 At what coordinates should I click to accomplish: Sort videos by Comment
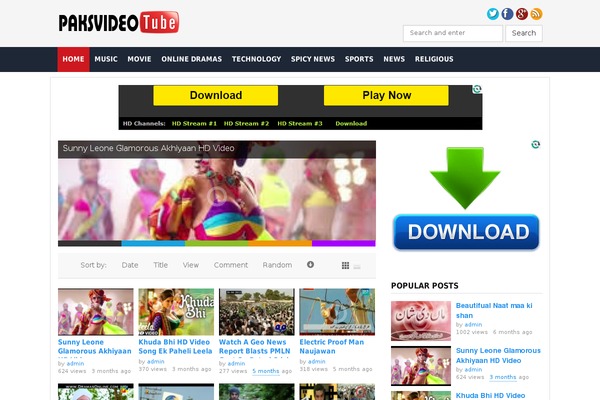pos(231,265)
